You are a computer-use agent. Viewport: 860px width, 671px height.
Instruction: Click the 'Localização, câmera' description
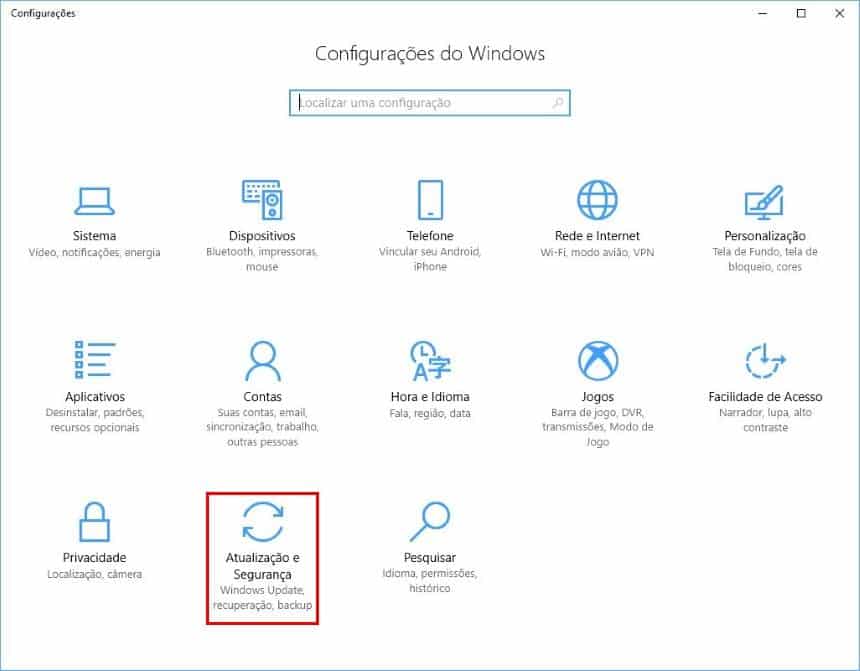click(x=94, y=574)
